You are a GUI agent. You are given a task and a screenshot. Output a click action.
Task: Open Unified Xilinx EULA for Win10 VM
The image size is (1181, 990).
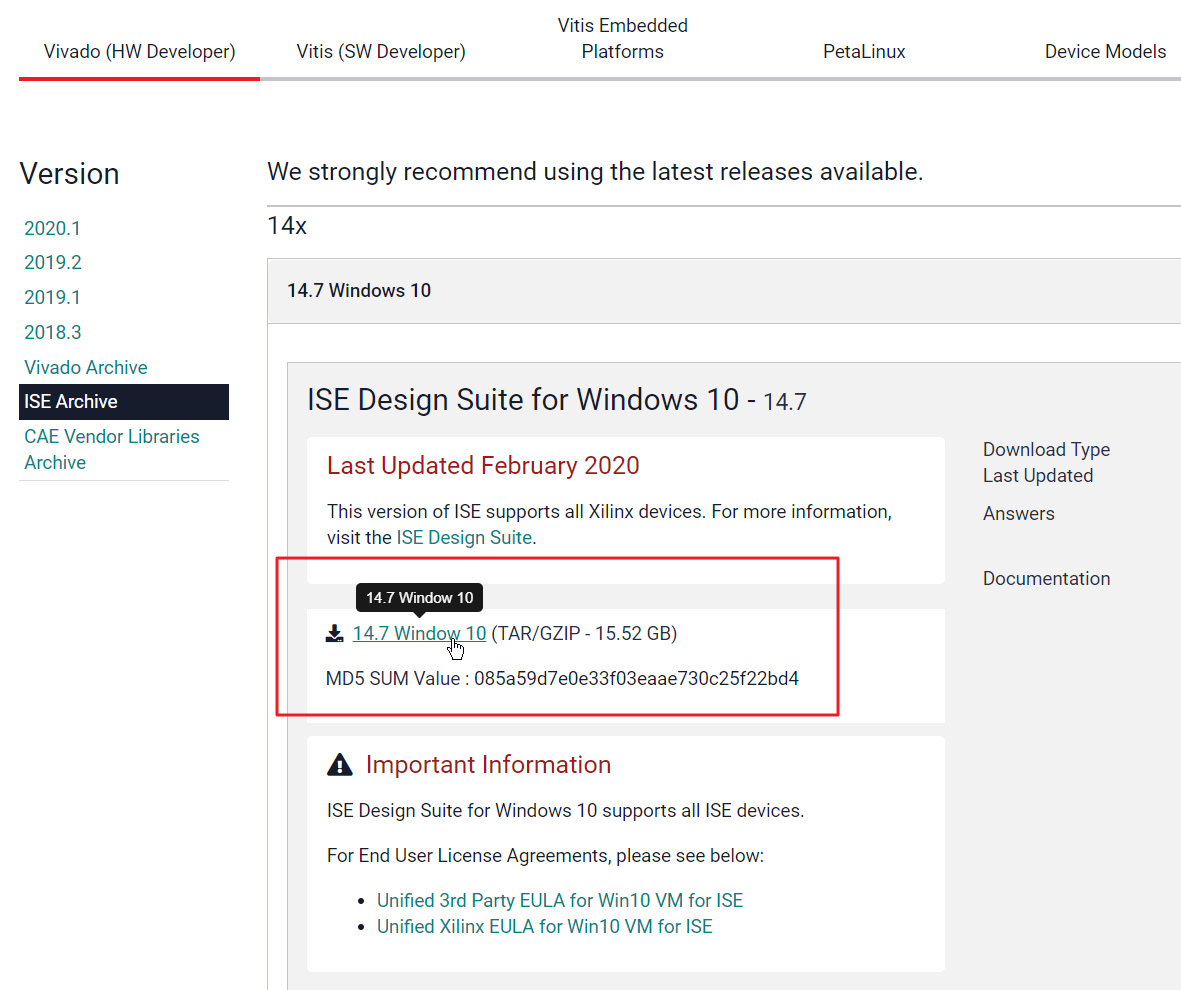pyautogui.click(x=545, y=926)
